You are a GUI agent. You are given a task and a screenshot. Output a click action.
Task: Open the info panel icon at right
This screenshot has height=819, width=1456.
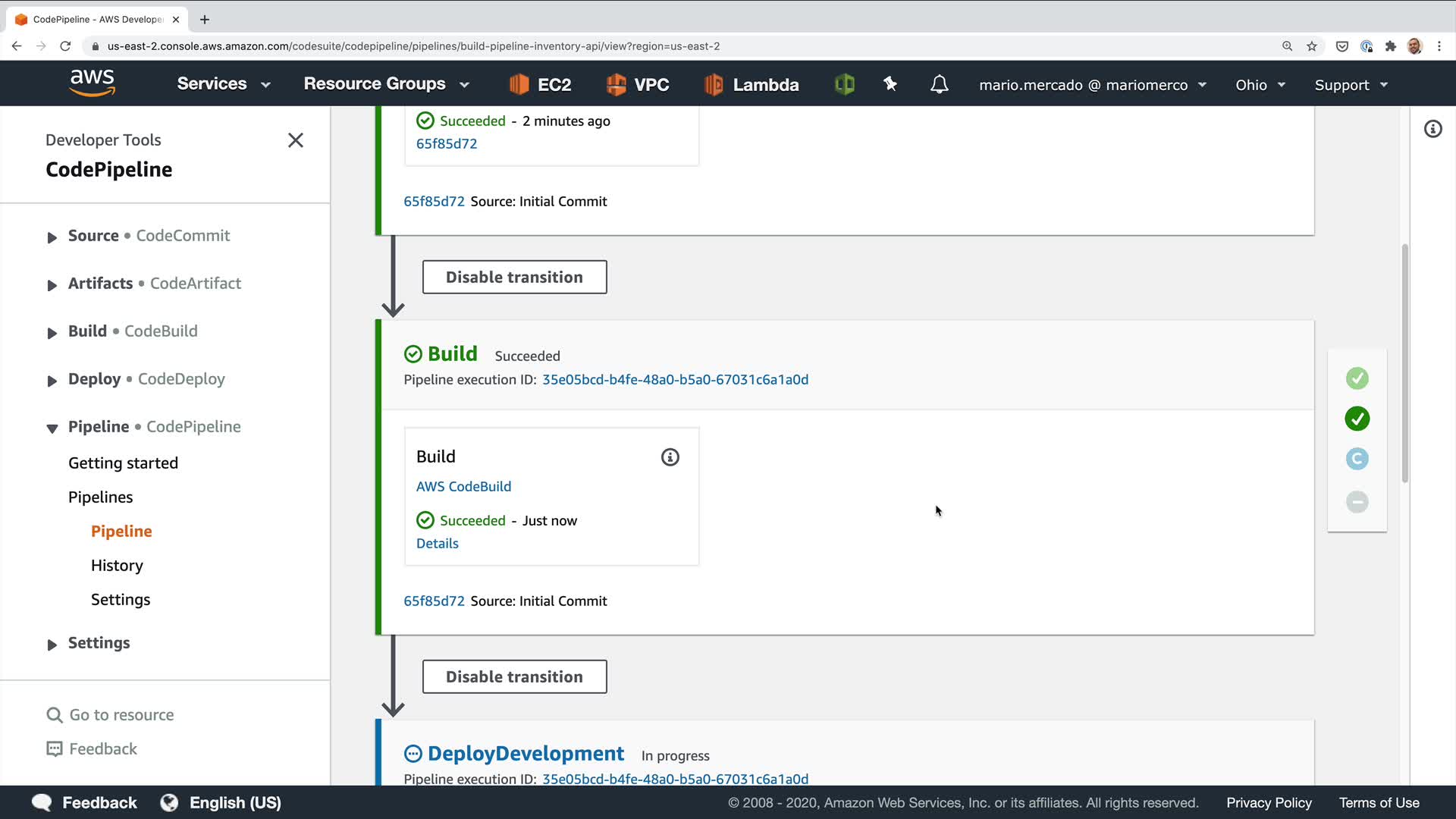click(1432, 129)
